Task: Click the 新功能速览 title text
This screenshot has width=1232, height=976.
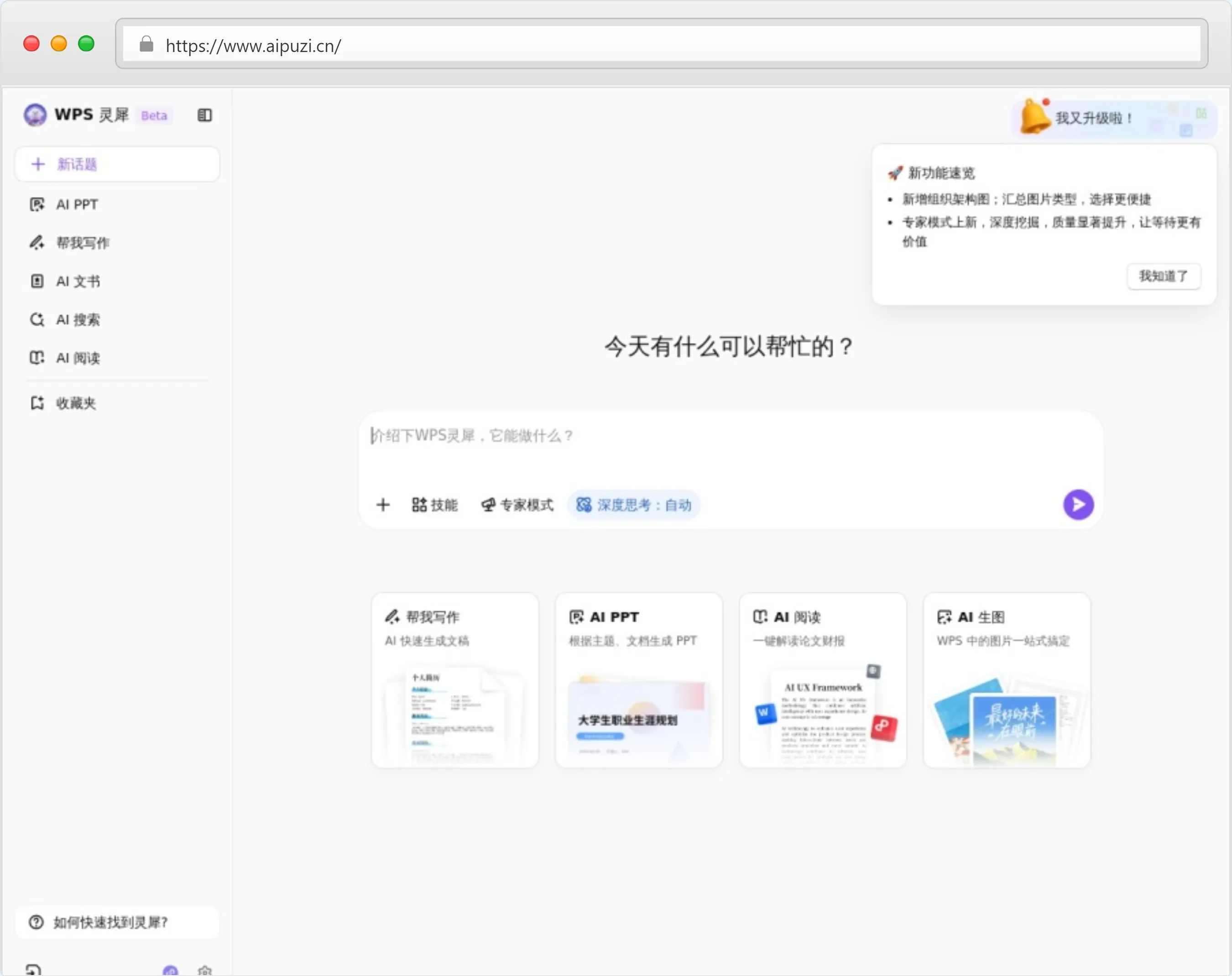Action: [x=941, y=172]
